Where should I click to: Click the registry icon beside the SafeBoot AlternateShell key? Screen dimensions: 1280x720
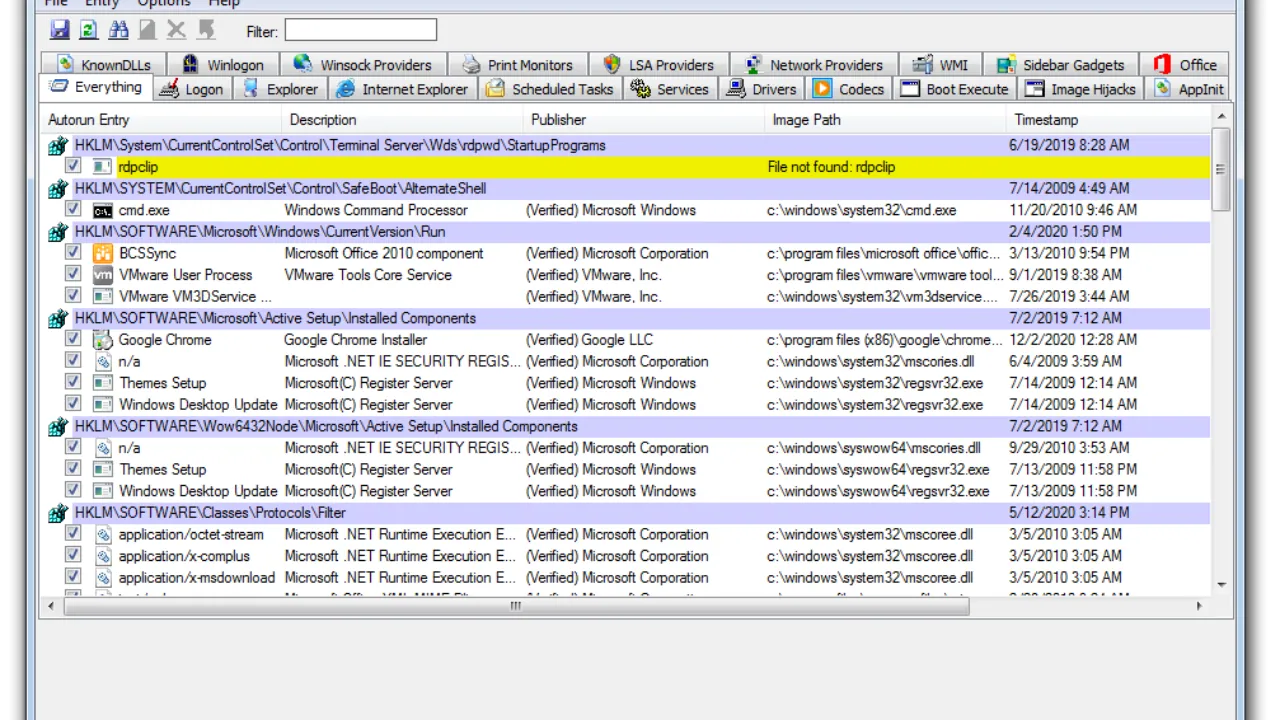pos(58,188)
